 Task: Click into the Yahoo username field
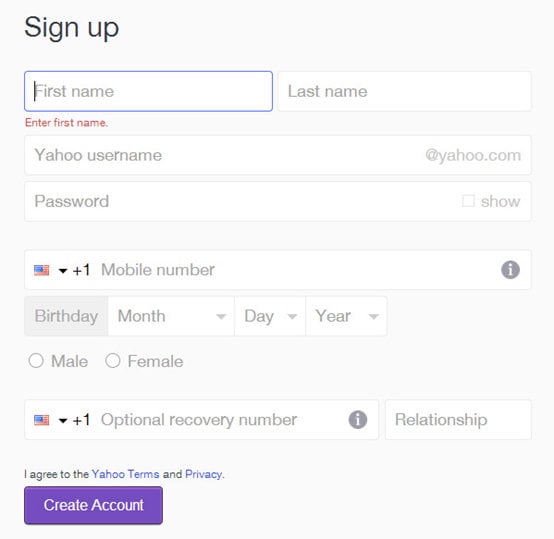pos(278,155)
